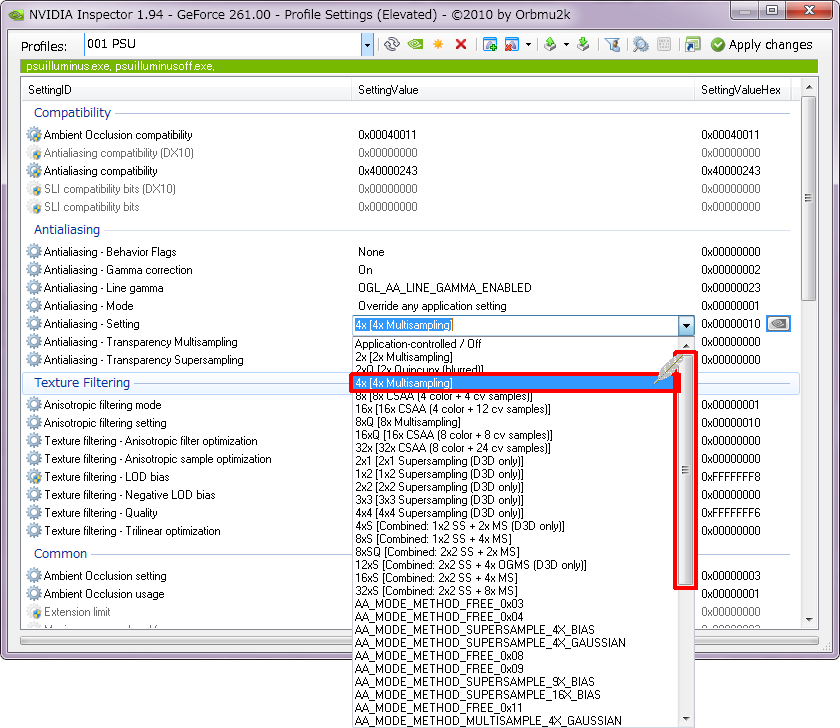Collapse the Antialiasing Setting dropdown arrow
Screen dimensions: 840x728
[x=686, y=325]
